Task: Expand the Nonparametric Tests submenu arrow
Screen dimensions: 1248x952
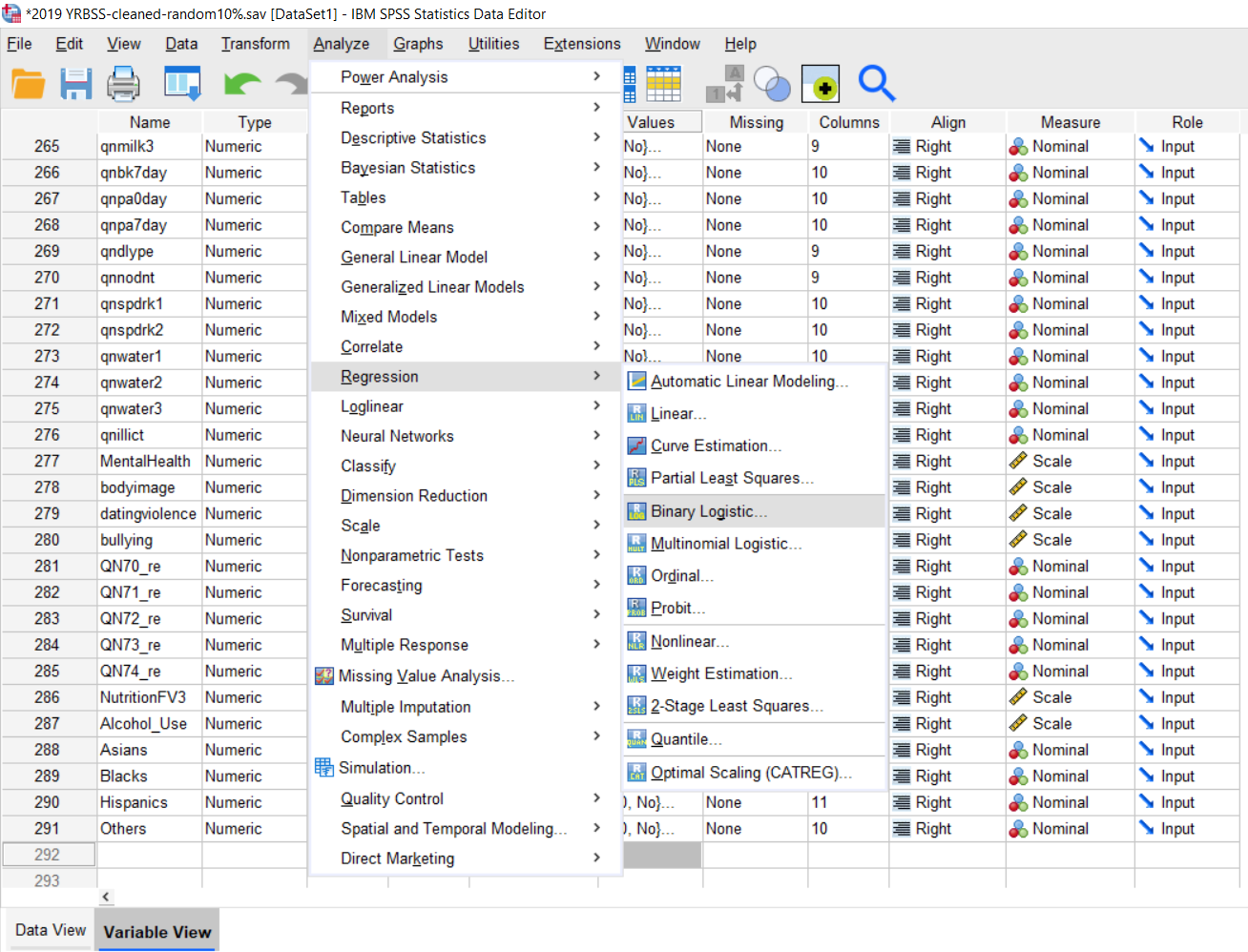Action: pyautogui.click(x=596, y=554)
